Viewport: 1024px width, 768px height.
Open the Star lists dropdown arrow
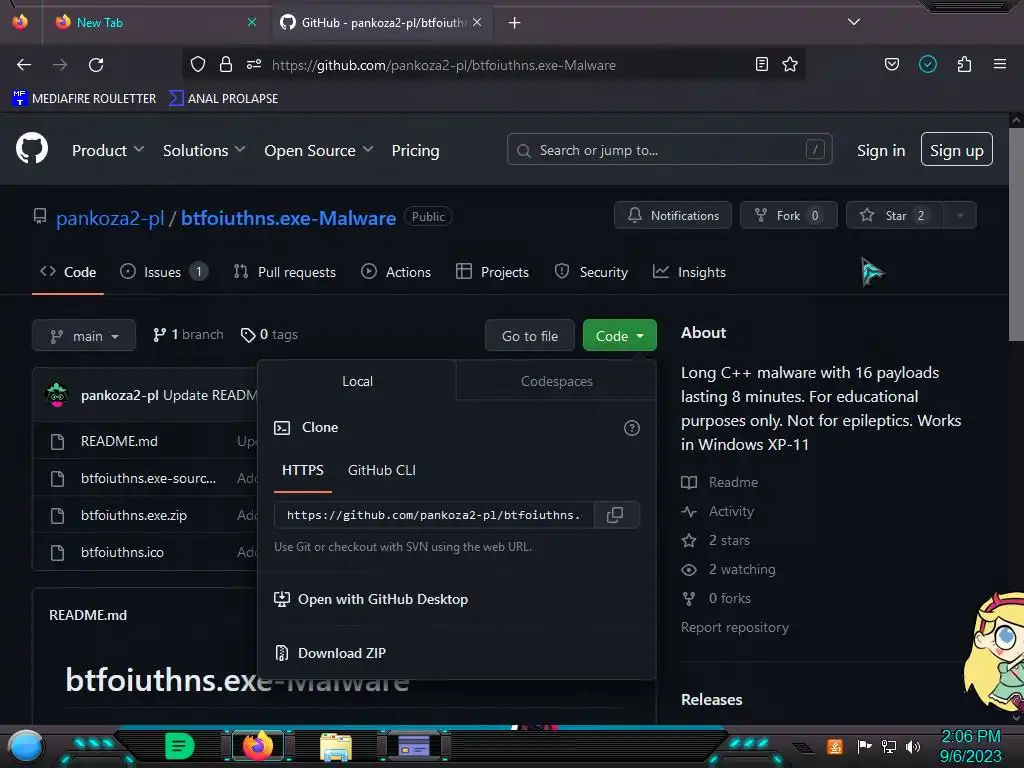[x=959, y=216]
